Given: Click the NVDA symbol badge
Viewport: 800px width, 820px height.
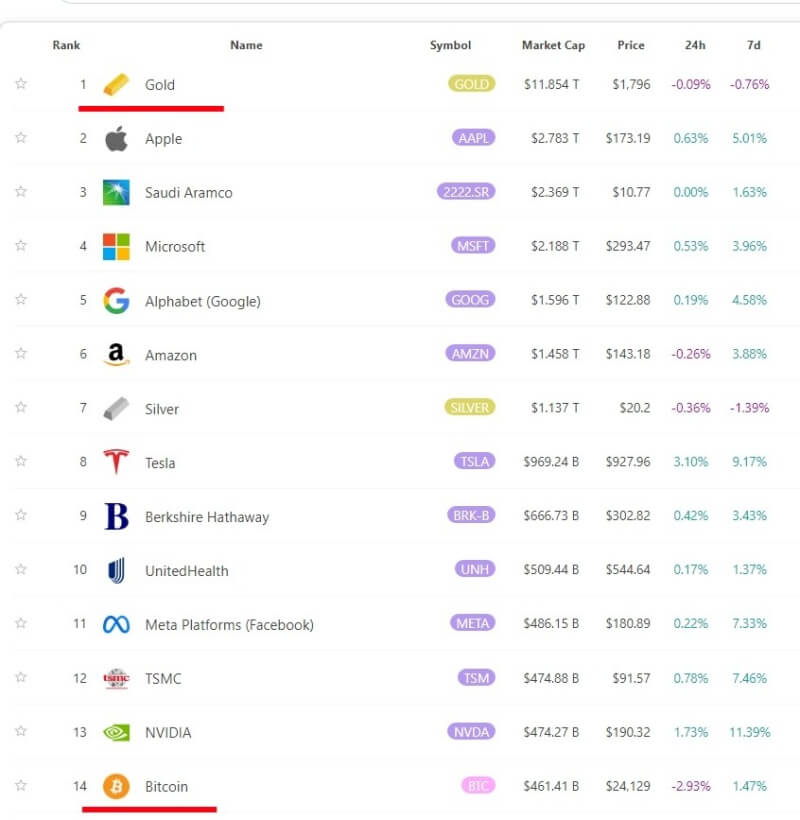Looking at the screenshot, I should click(471, 731).
